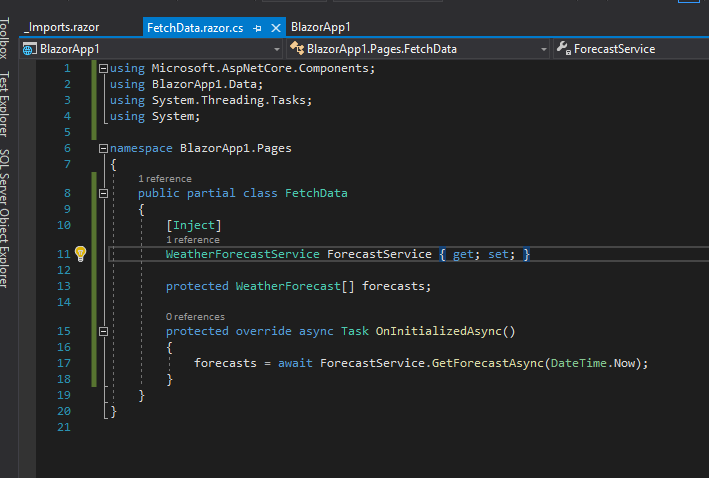
Task: Click the ForecastService member wrench icon
Action: [563, 48]
